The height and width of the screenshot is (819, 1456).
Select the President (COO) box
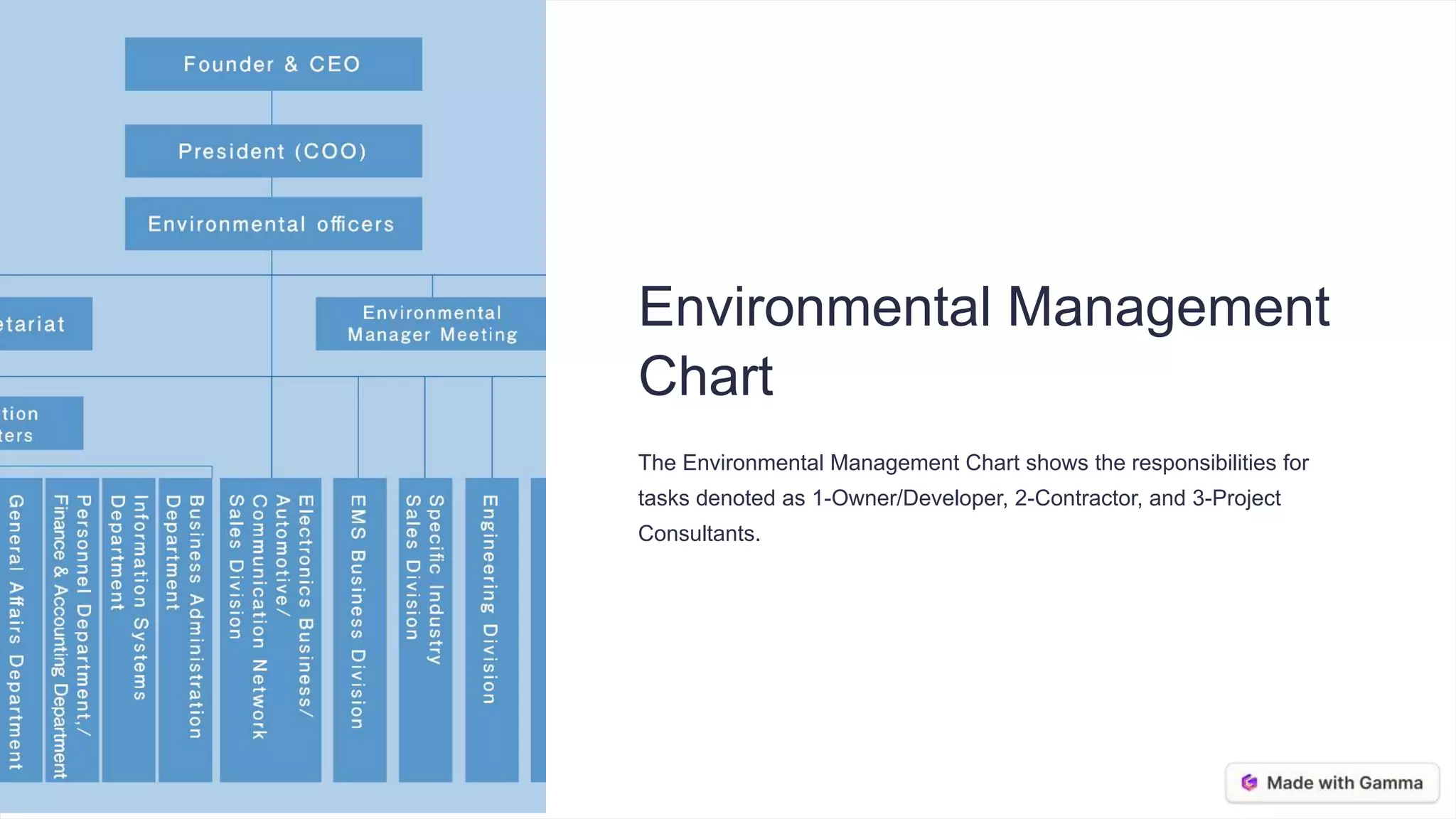click(273, 151)
